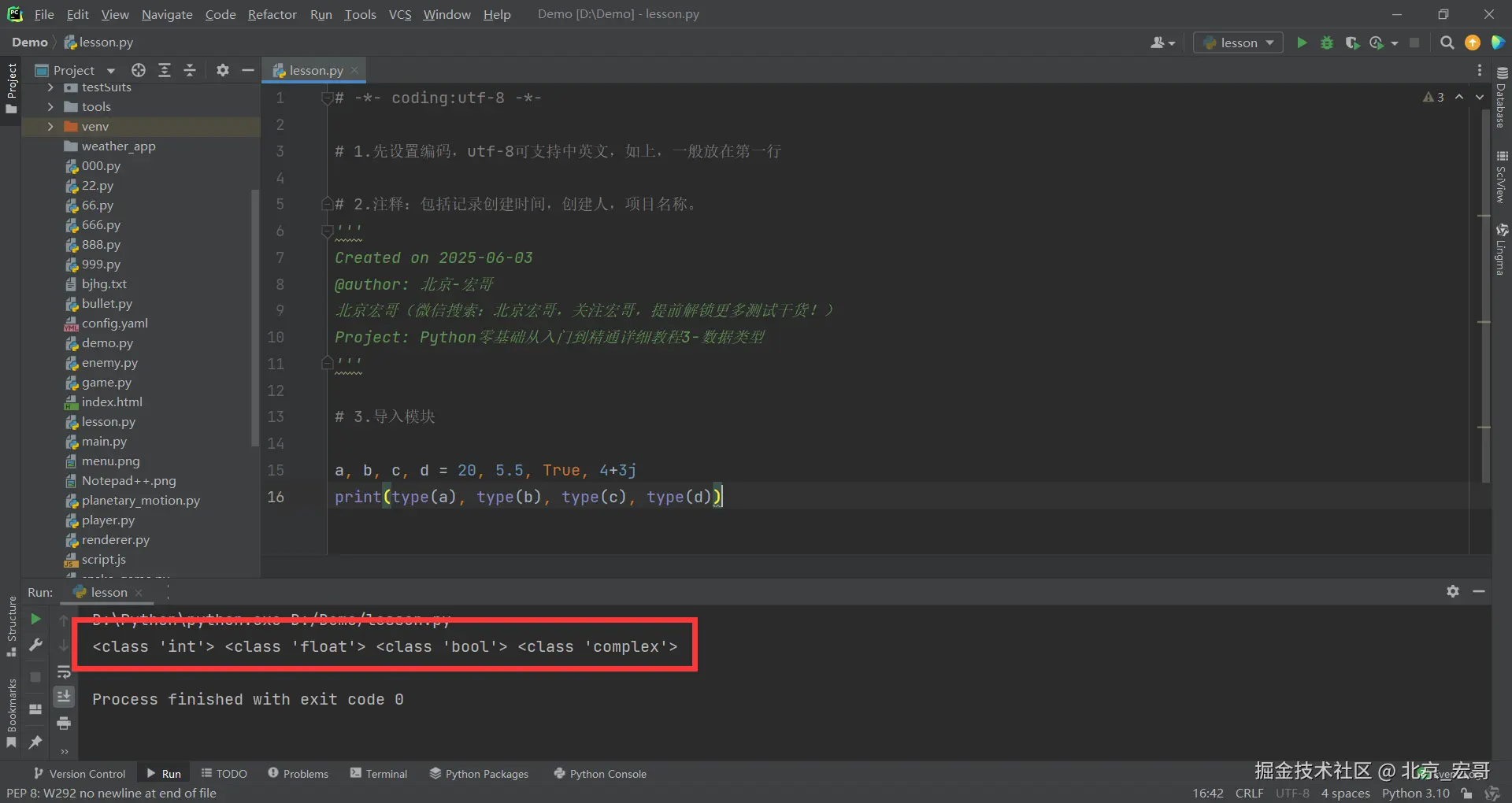Click the Python 3.10 interpreter widget
Viewport: 1512px width, 803px height.
(x=1415, y=794)
